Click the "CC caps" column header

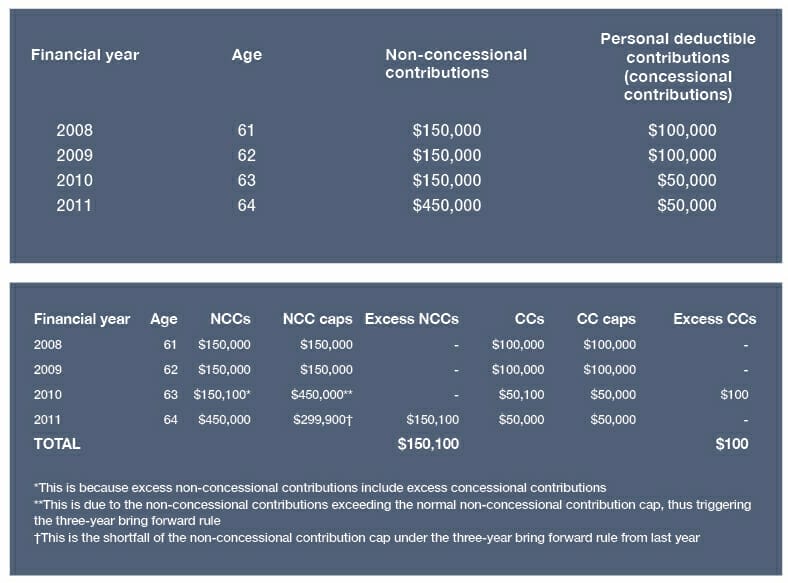coord(606,319)
